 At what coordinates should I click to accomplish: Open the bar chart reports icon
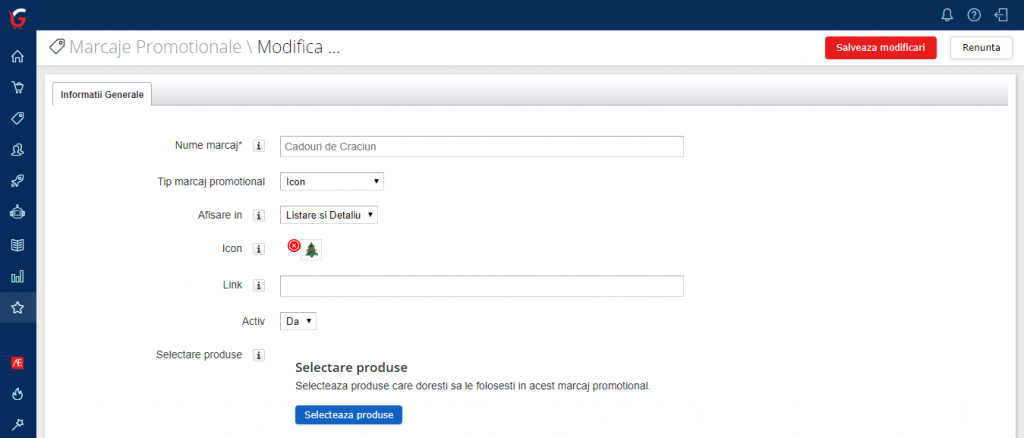pyautogui.click(x=17, y=276)
